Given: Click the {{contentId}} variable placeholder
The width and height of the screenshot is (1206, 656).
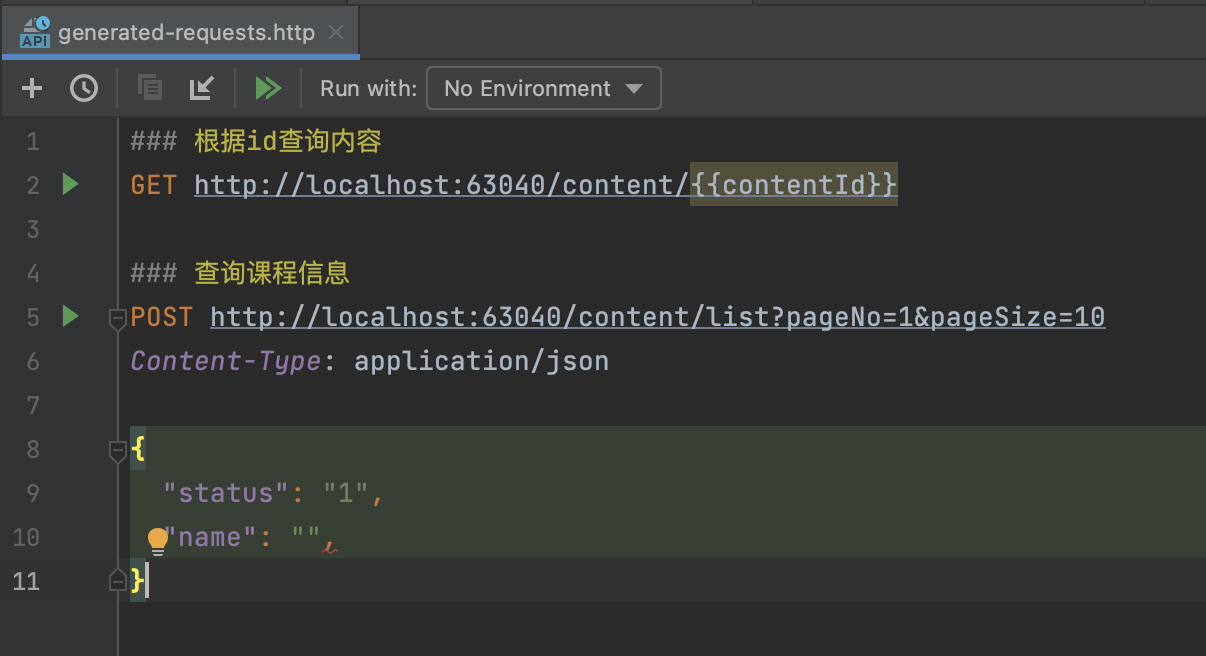Looking at the screenshot, I should [793, 185].
